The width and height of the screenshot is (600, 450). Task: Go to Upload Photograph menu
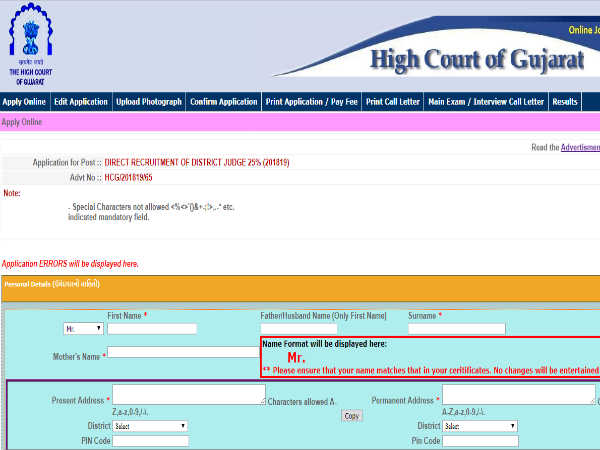(149, 102)
